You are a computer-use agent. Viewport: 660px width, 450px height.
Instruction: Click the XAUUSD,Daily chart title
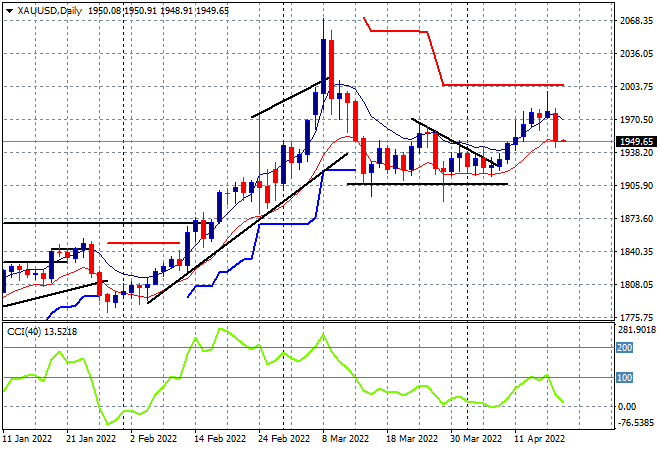(x=49, y=11)
